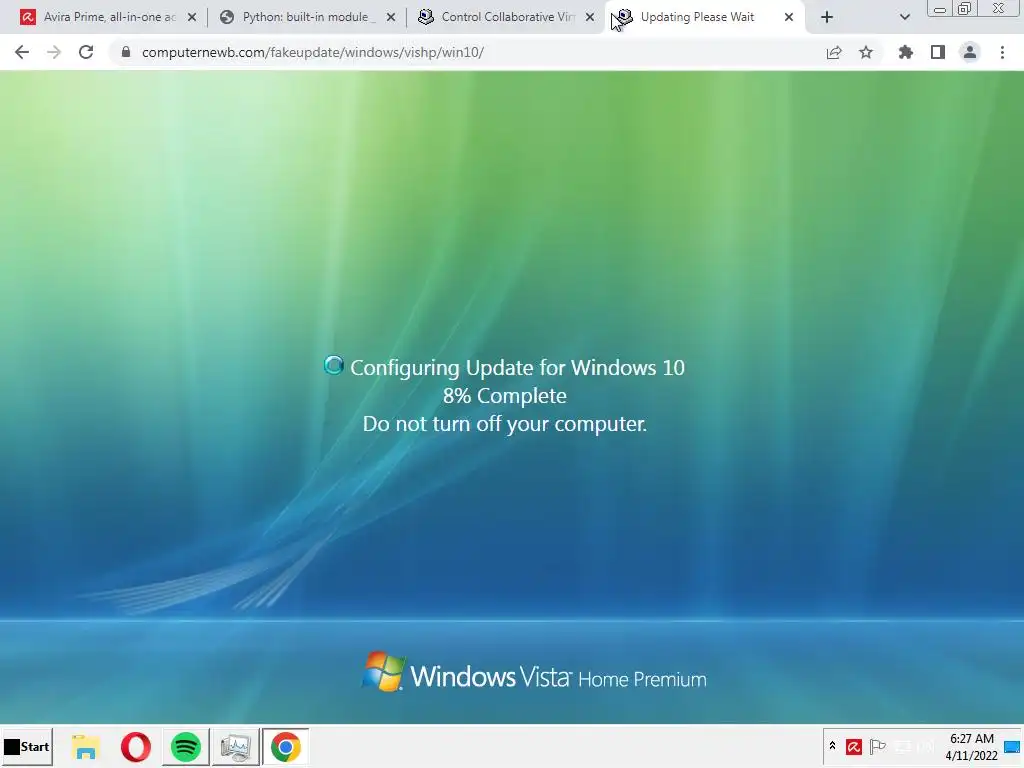Open Action Center flag icon
1024x768 pixels.
point(878,746)
